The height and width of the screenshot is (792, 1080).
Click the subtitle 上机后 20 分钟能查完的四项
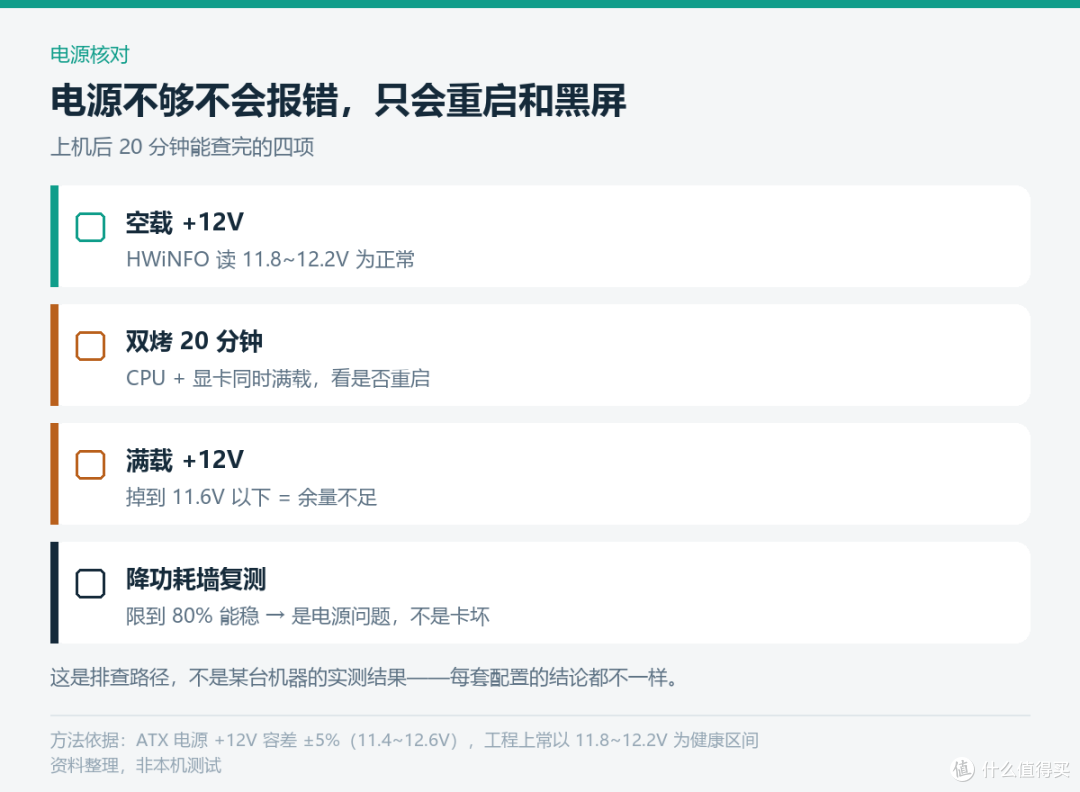pos(182,147)
